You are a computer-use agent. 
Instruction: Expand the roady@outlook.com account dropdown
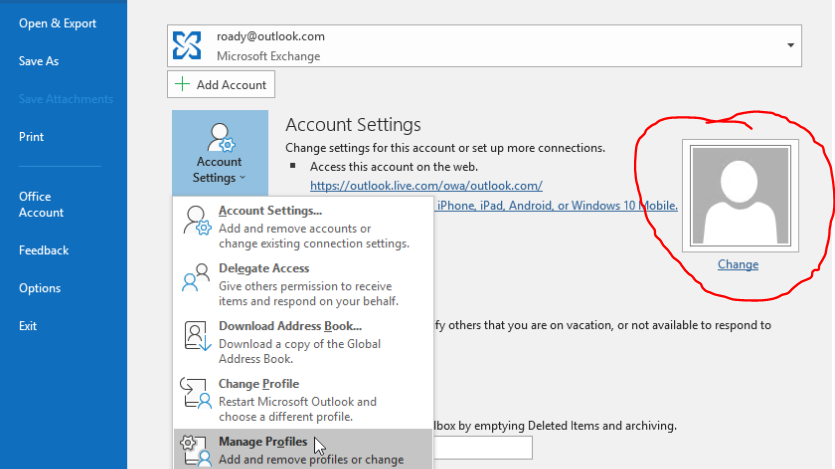click(x=791, y=46)
